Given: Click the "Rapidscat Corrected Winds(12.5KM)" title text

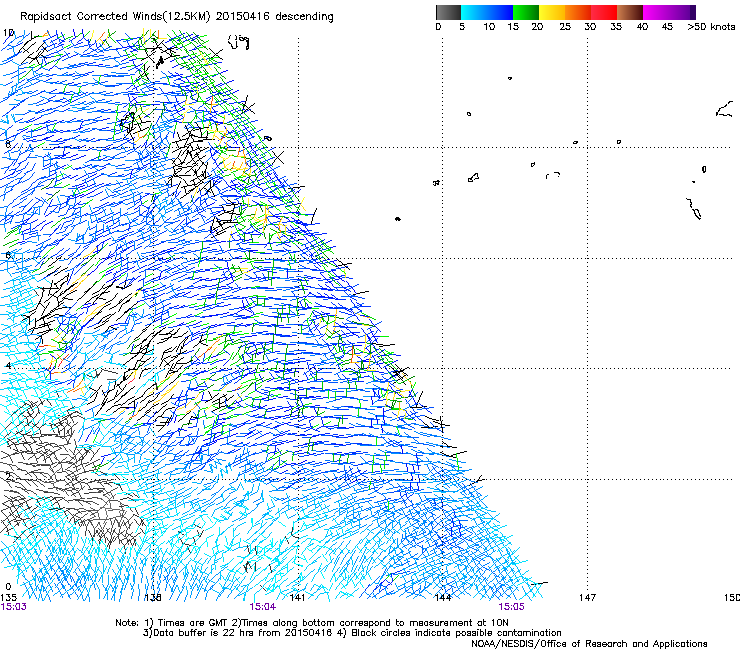Looking at the screenshot, I should tap(116, 17).
